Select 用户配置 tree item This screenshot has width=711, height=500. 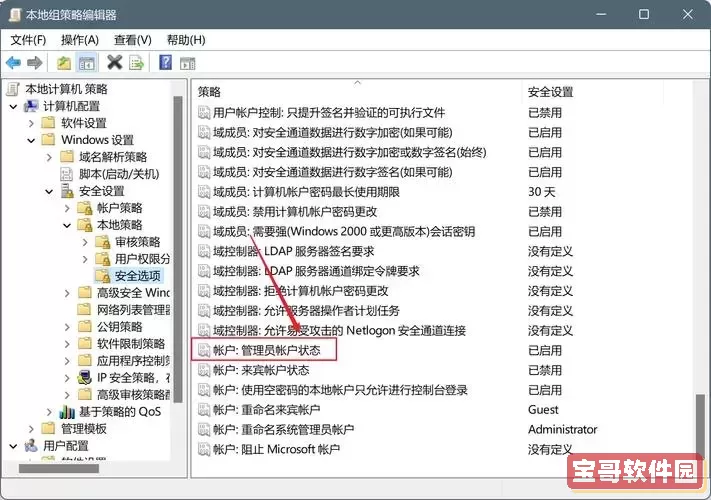point(66,446)
